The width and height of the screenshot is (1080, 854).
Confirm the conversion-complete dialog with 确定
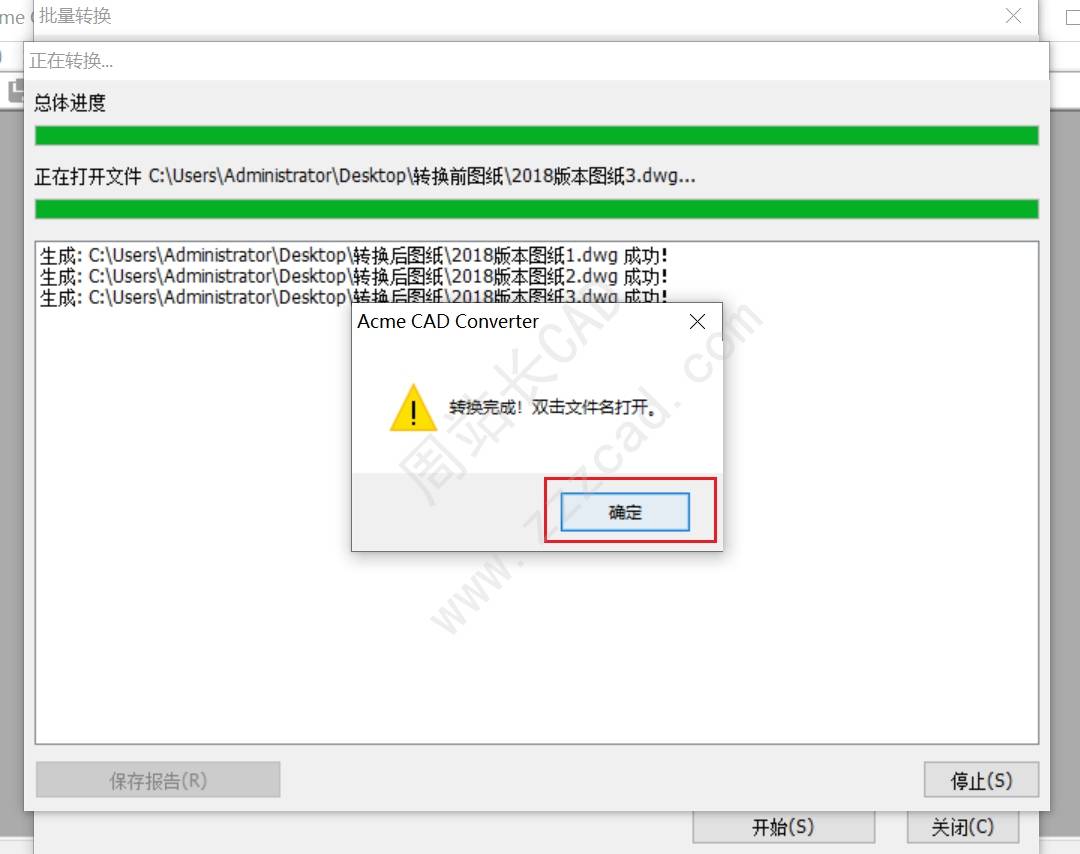point(625,512)
